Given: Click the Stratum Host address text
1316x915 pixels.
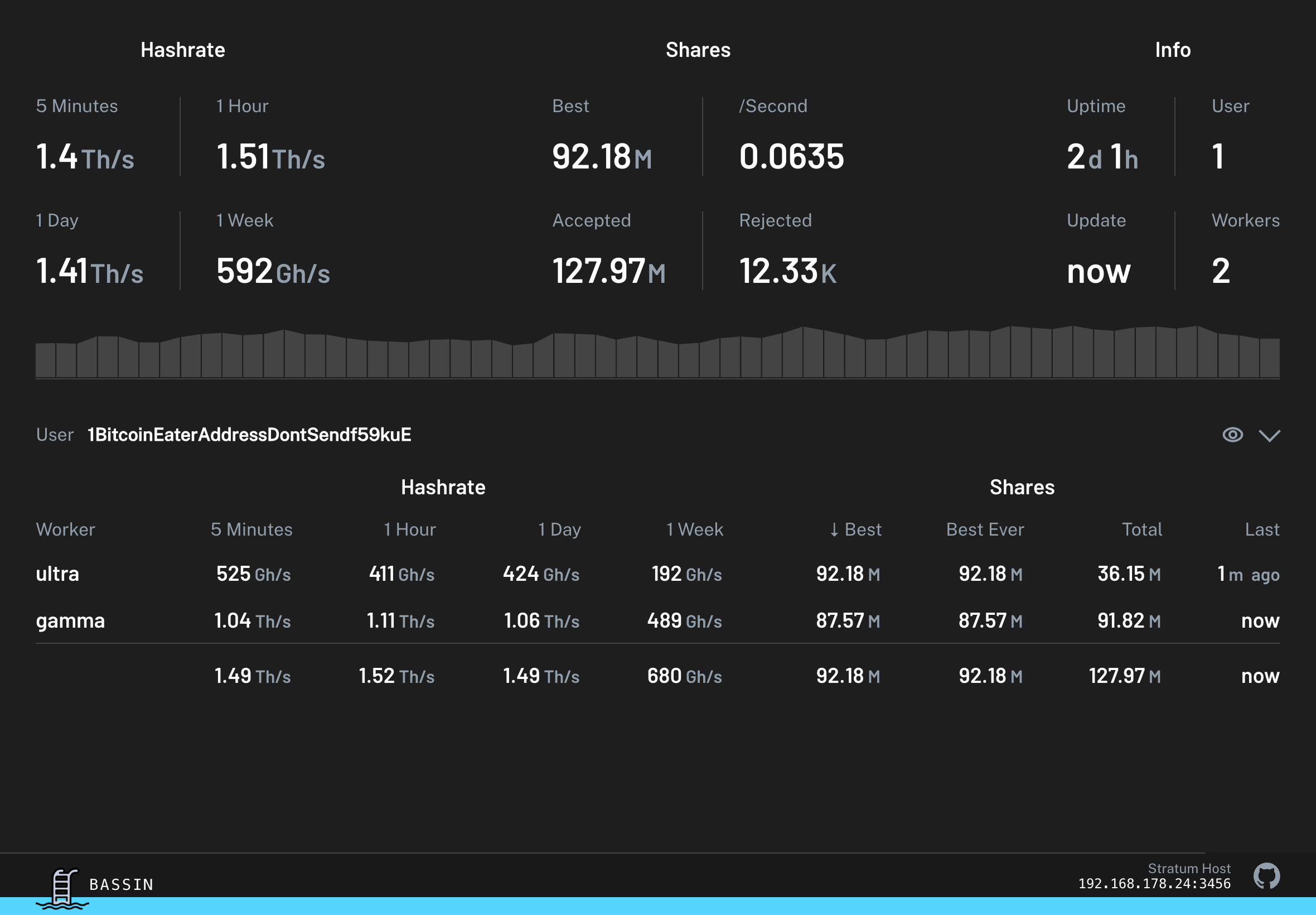Looking at the screenshot, I should point(1154,883).
